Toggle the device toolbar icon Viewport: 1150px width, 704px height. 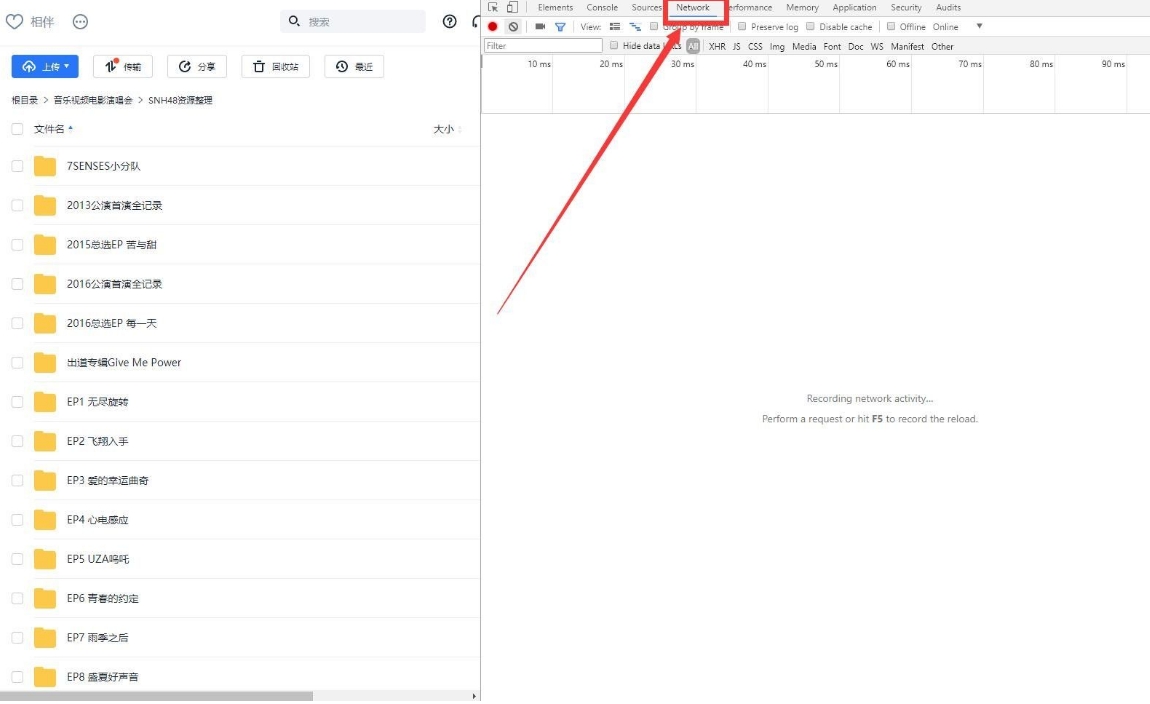pyautogui.click(x=512, y=7)
